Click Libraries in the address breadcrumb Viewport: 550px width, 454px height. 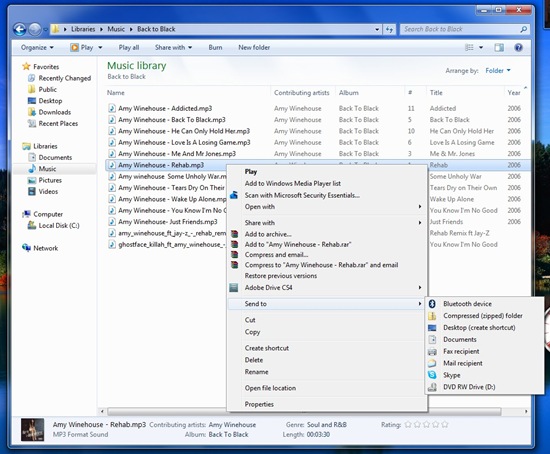coord(83,29)
